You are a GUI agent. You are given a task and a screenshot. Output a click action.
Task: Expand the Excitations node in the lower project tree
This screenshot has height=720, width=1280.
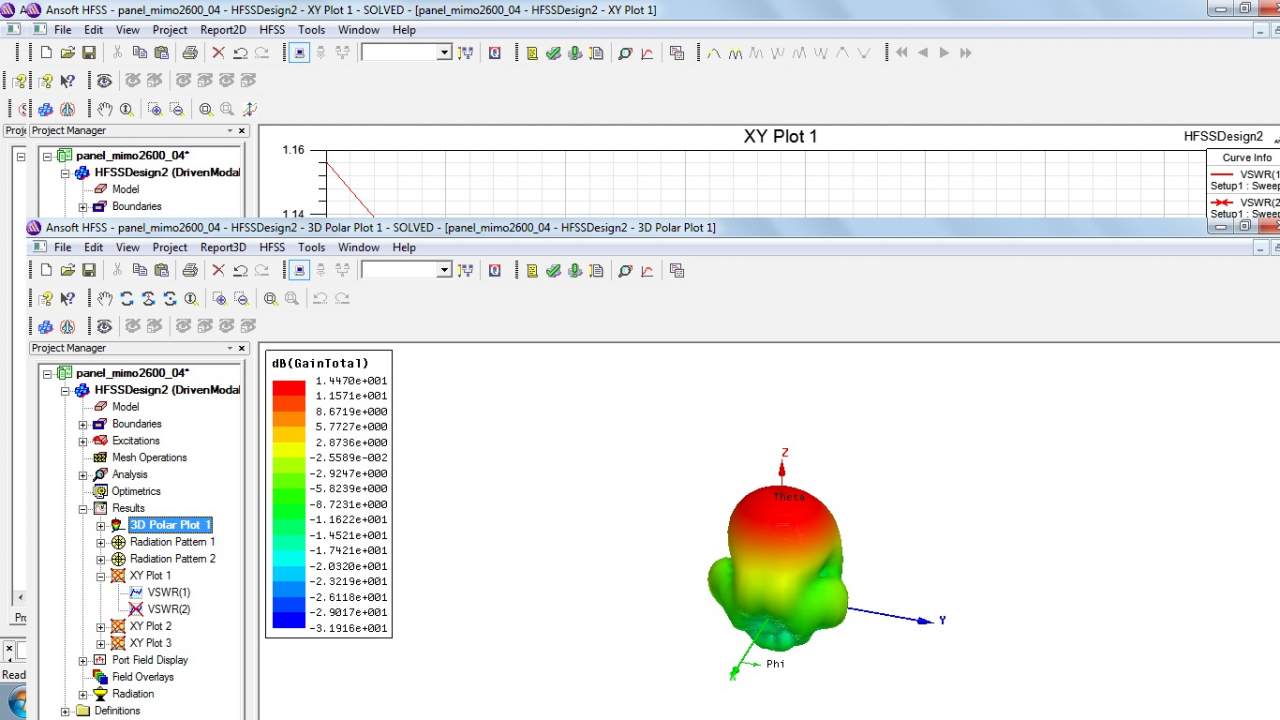[x=83, y=441]
